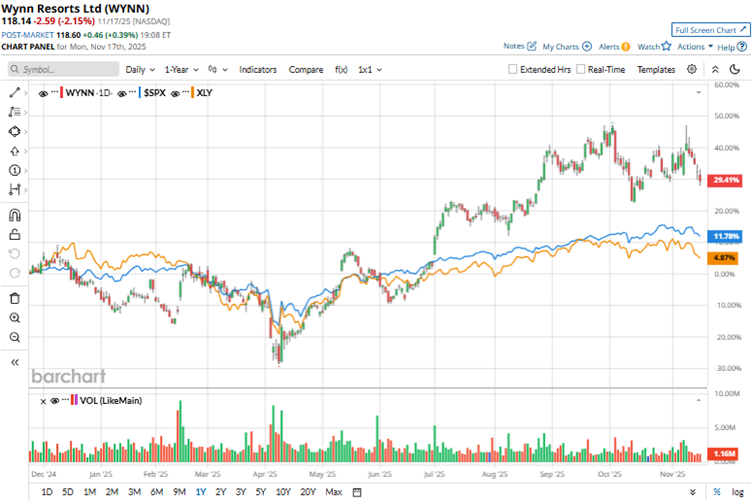
Task: Collapse the volume pane arrow
Action: pyautogui.click(x=699, y=400)
